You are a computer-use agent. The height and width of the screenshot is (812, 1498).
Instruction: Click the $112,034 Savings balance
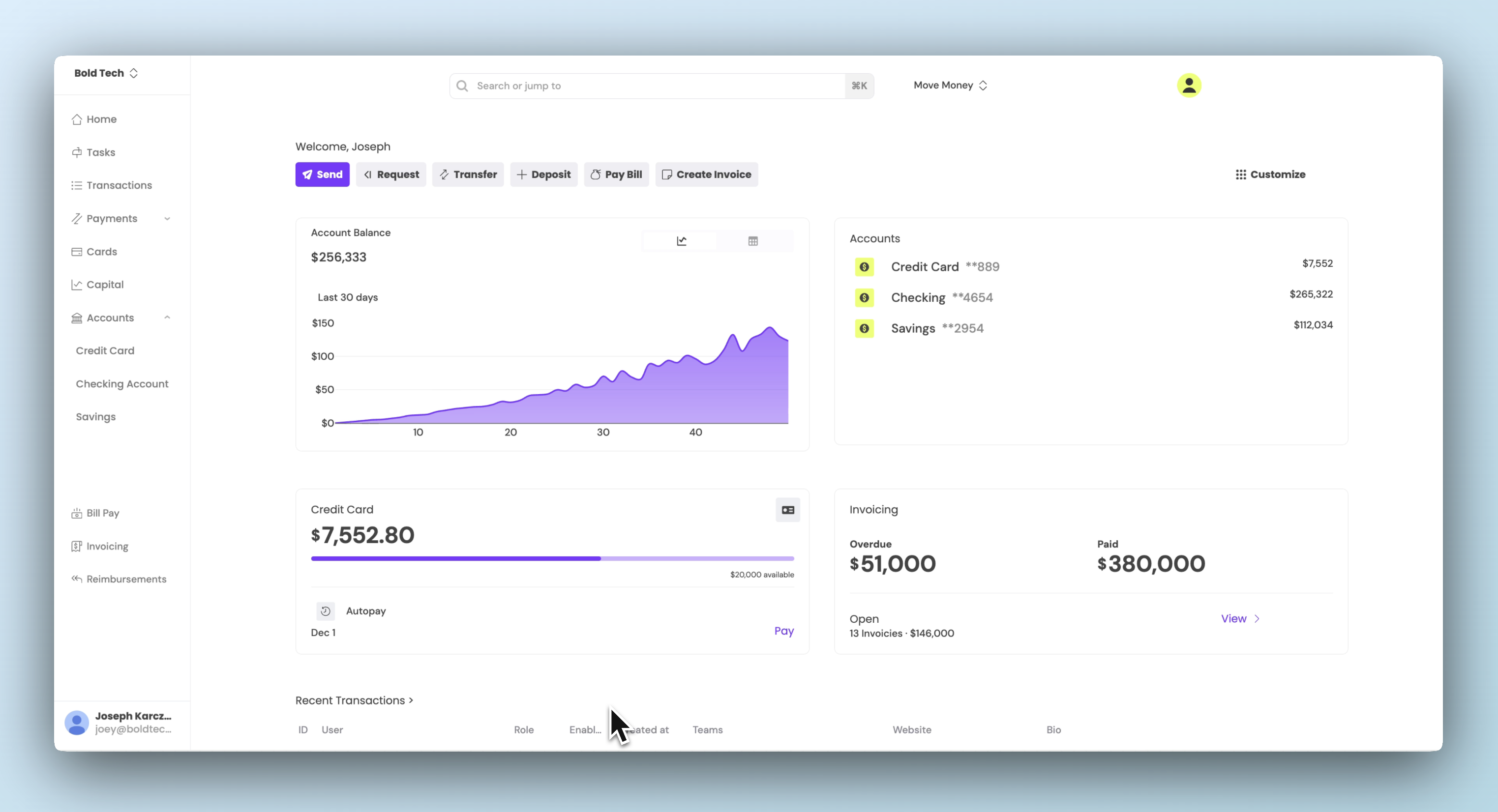1313,325
